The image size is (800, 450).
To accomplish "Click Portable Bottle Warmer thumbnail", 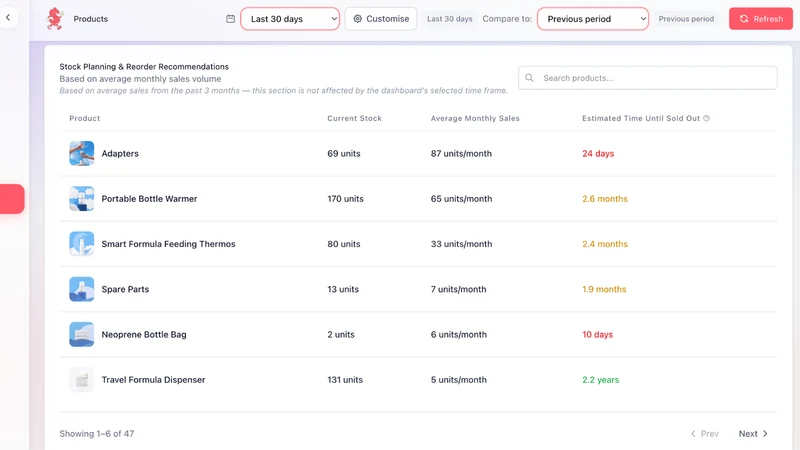I will click(82, 199).
